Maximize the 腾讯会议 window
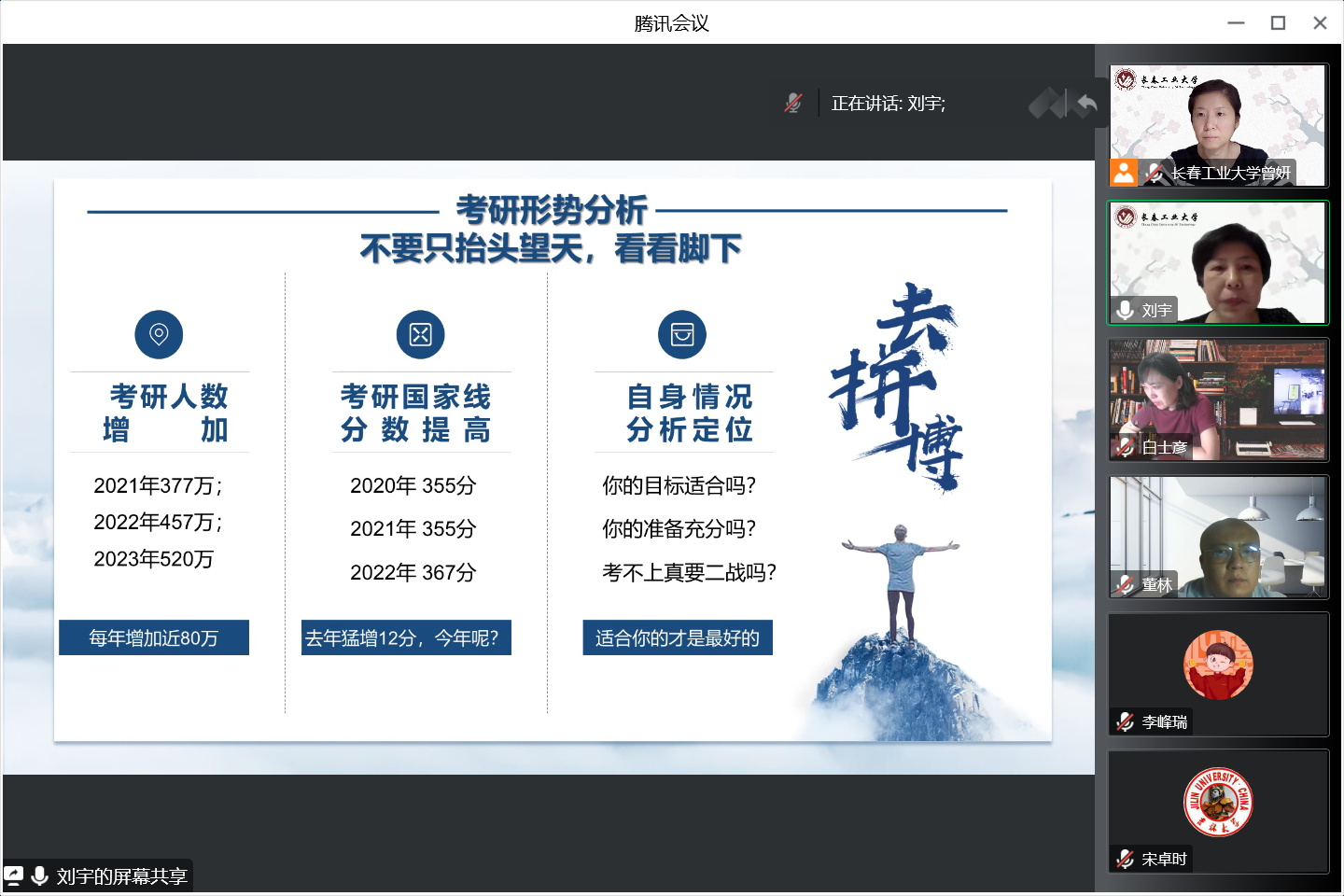Image resolution: width=1344 pixels, height=896 pixels. pos(1278,22)
